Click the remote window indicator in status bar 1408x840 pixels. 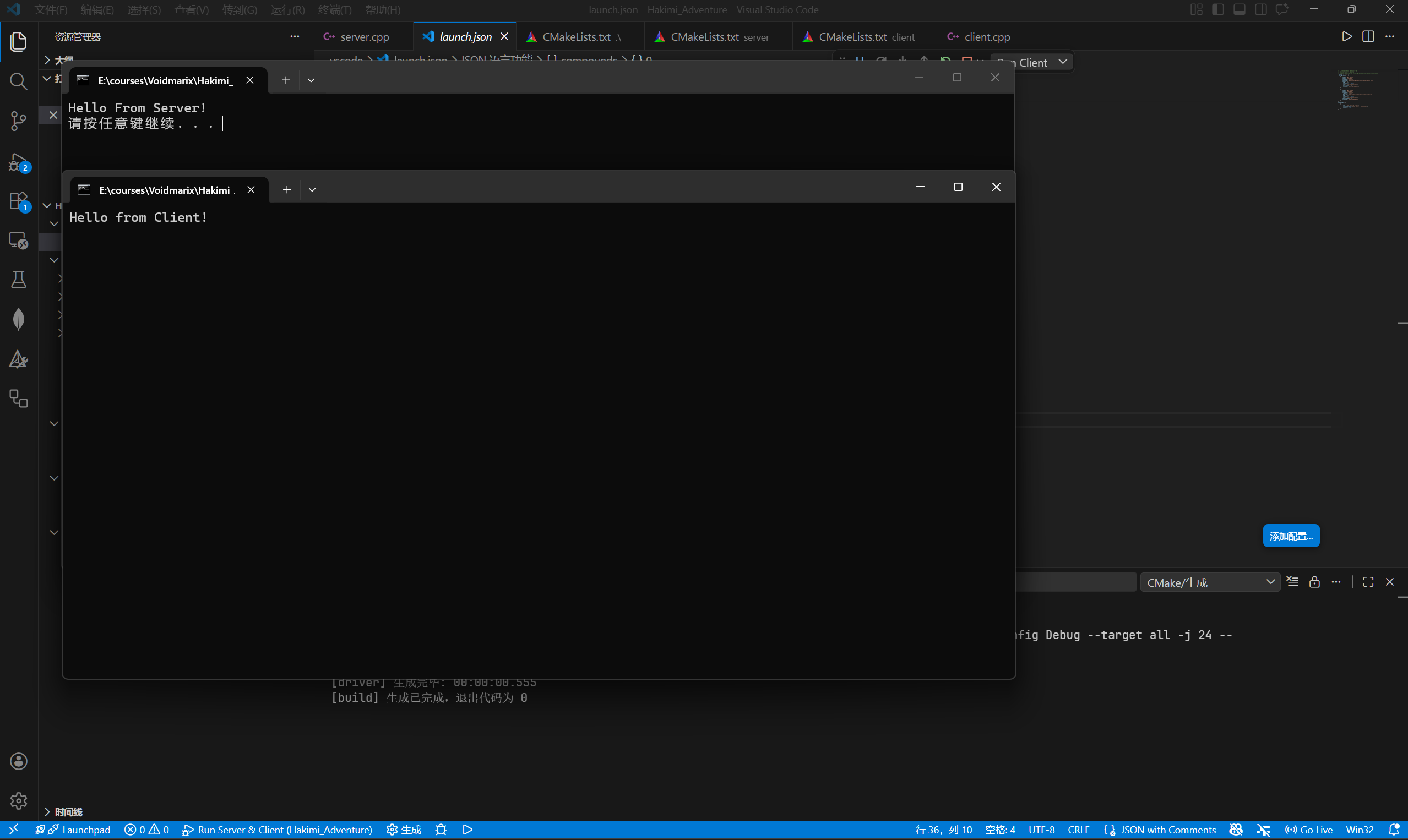tap(14, 830)
